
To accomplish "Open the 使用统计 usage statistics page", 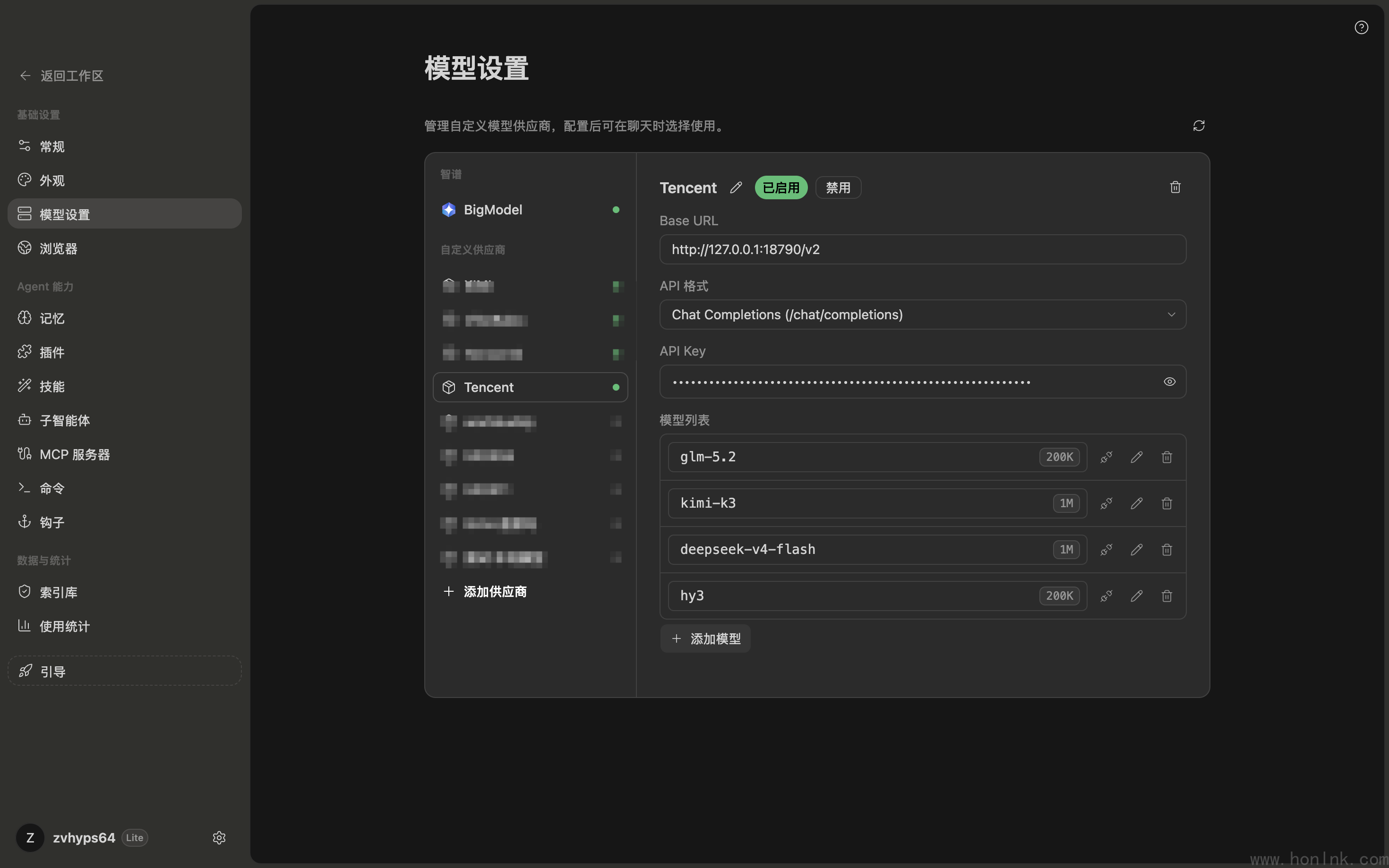I will point(125,626).
